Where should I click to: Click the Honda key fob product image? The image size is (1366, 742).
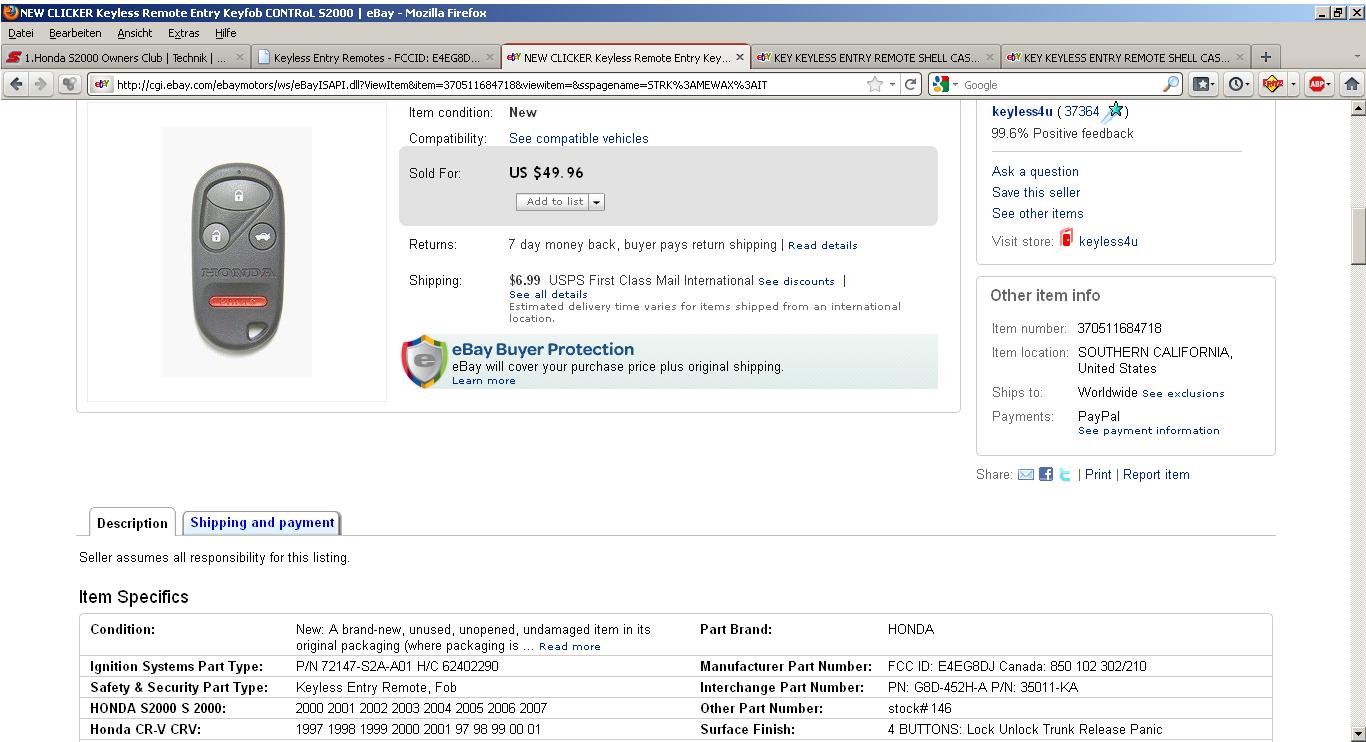(x=237, y=252)
